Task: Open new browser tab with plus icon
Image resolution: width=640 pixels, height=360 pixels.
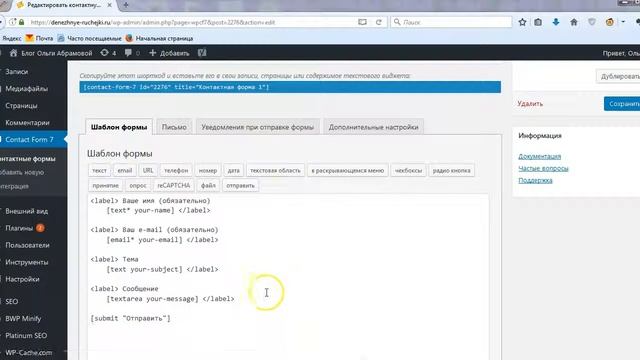Action: click(126, 5)
